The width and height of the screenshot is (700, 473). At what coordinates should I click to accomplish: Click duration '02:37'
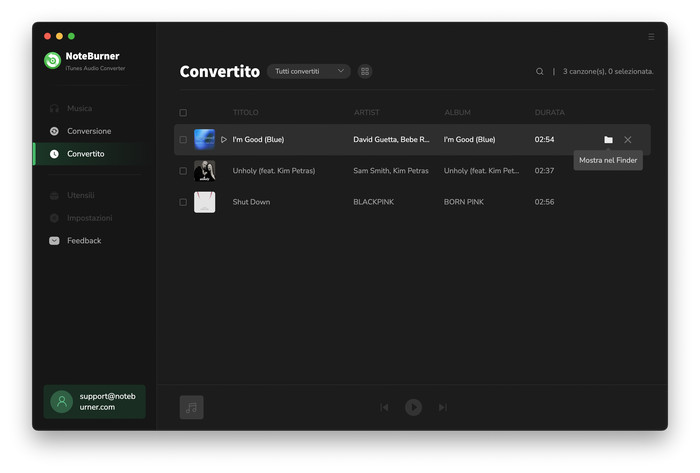tap(544, 171)
